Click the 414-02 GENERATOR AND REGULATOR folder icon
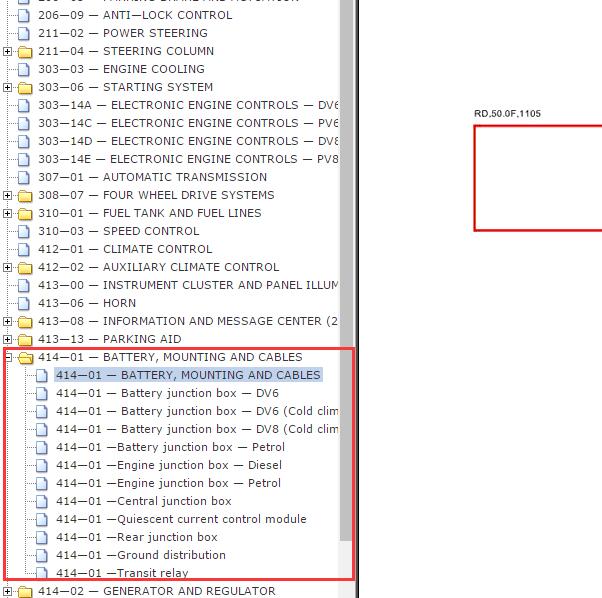 tap(25, 592)
